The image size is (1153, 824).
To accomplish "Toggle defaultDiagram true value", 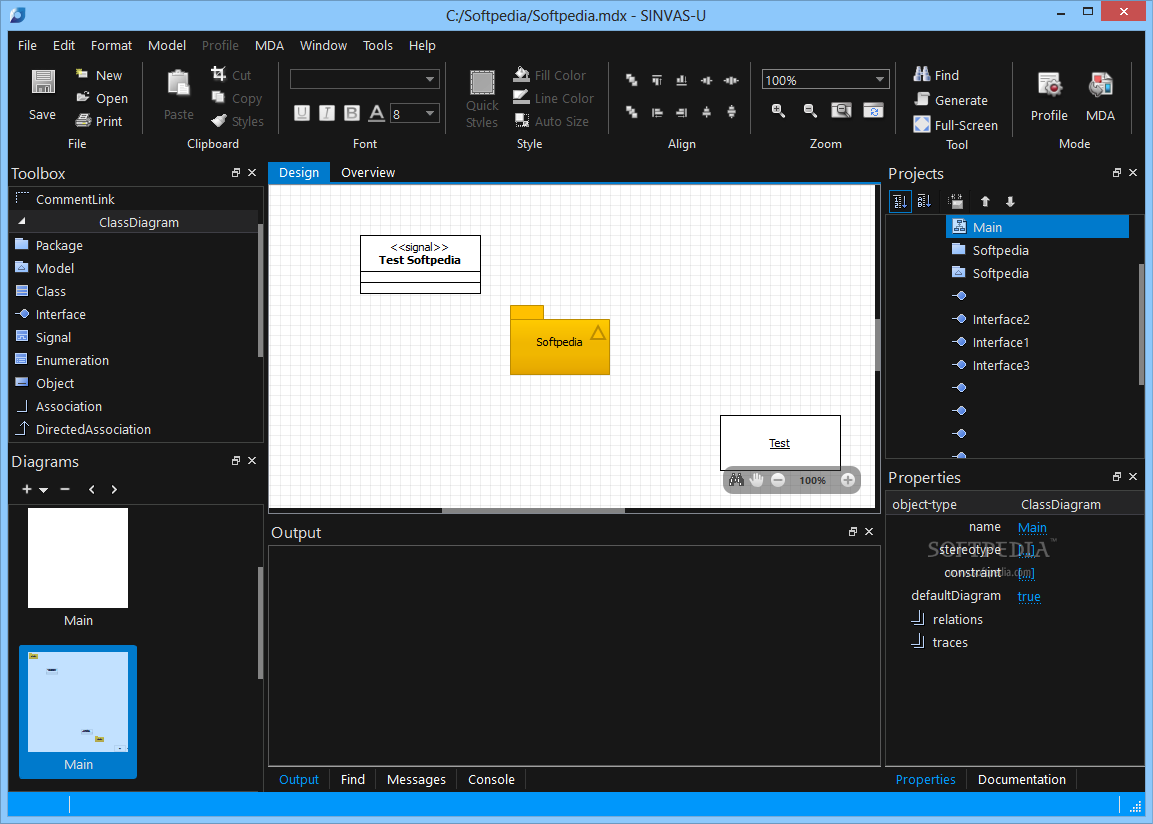I will [x=1029, y=597].
